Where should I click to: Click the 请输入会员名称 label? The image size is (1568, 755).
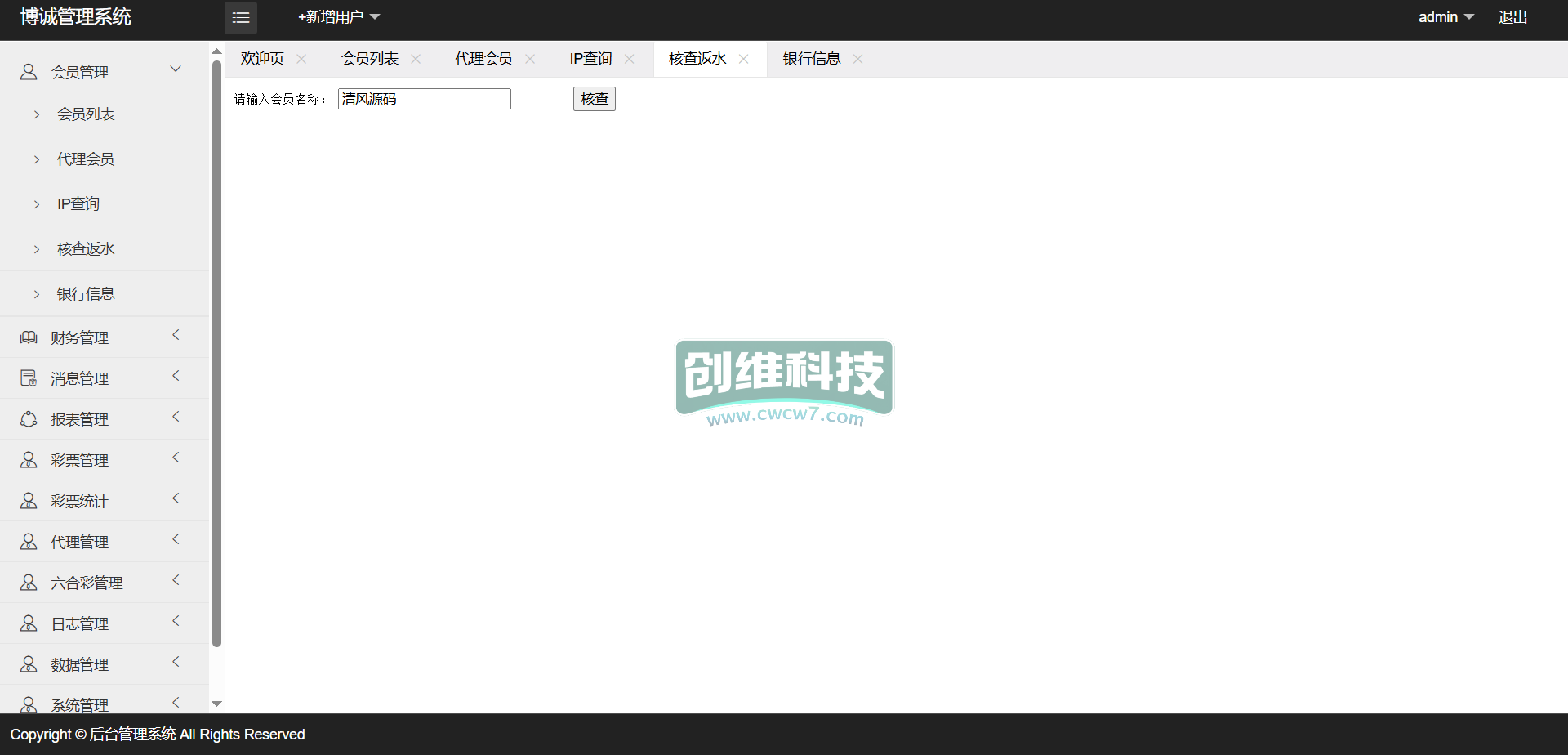click(280, 99)
